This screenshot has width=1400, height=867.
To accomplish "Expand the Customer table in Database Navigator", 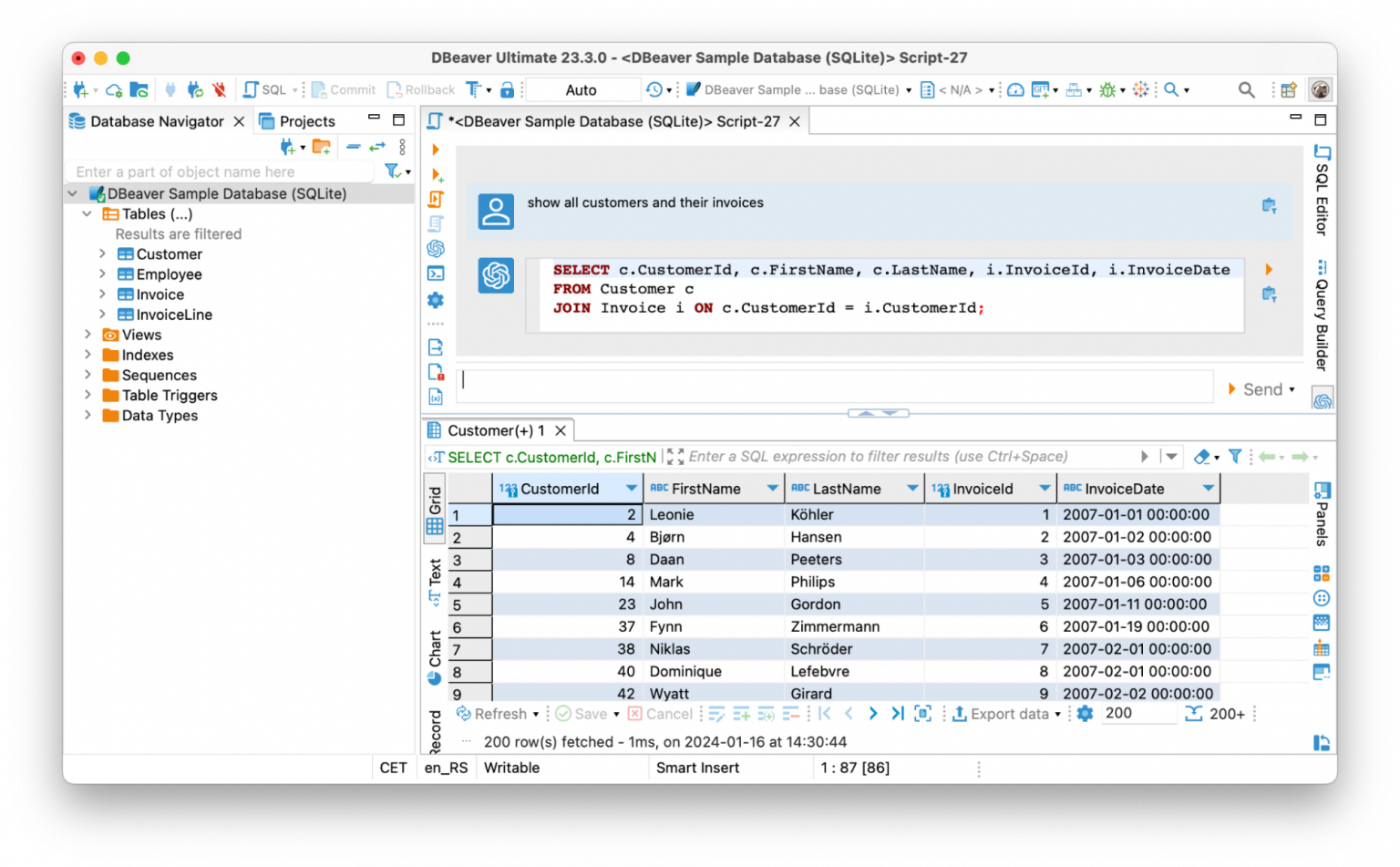I will point(102,253).
